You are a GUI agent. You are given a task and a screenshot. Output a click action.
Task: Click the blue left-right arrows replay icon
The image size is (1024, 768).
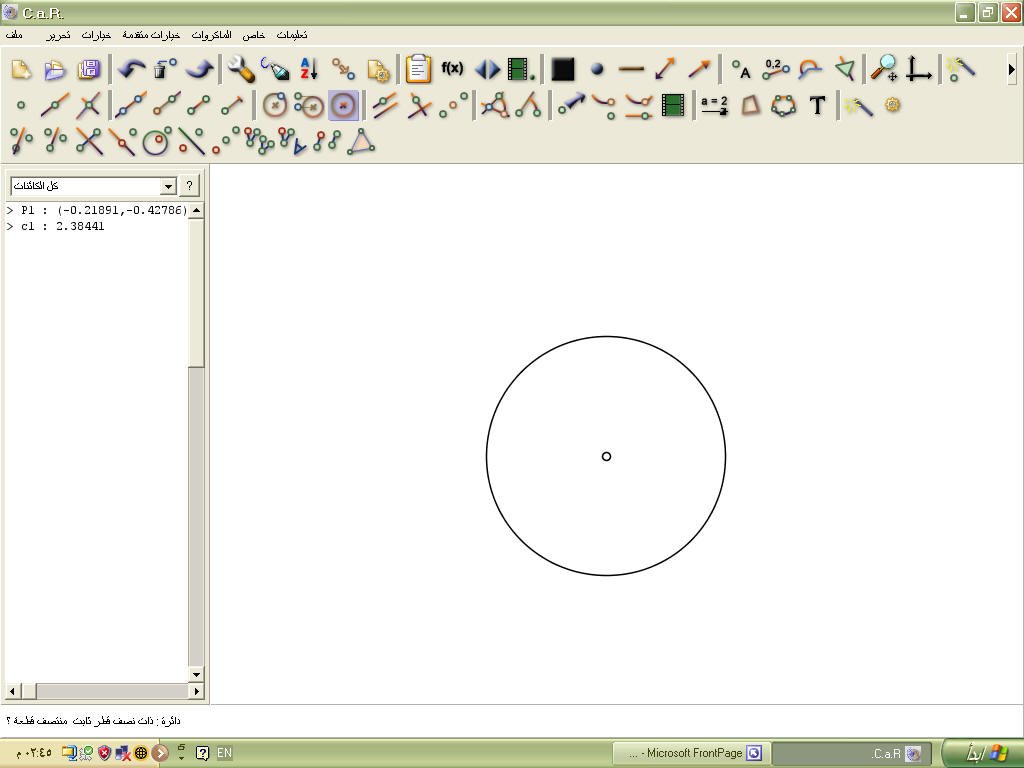[487, 69]
